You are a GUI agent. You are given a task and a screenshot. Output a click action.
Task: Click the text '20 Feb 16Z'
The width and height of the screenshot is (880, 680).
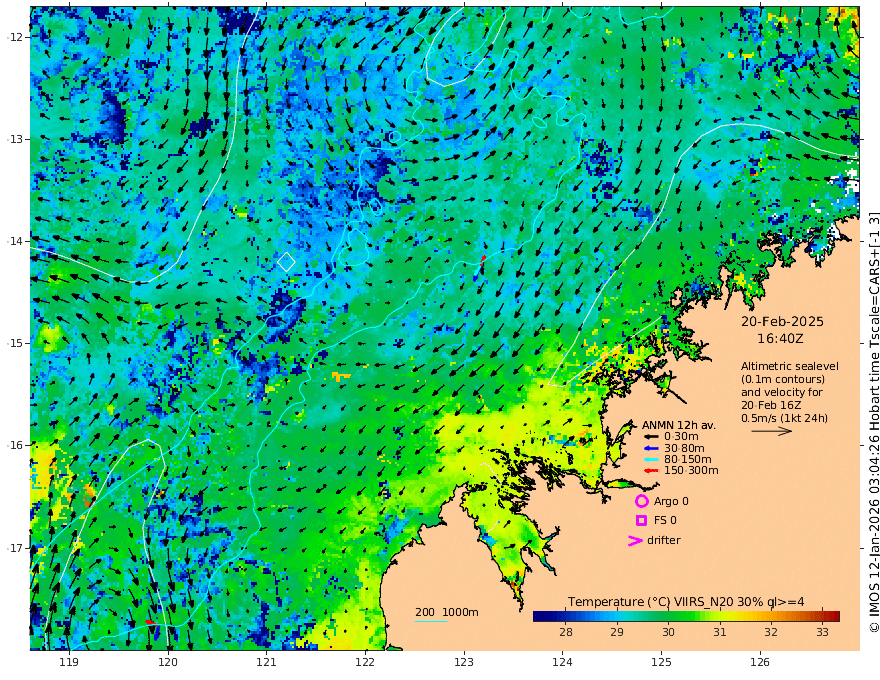click(x=771, y=405)
